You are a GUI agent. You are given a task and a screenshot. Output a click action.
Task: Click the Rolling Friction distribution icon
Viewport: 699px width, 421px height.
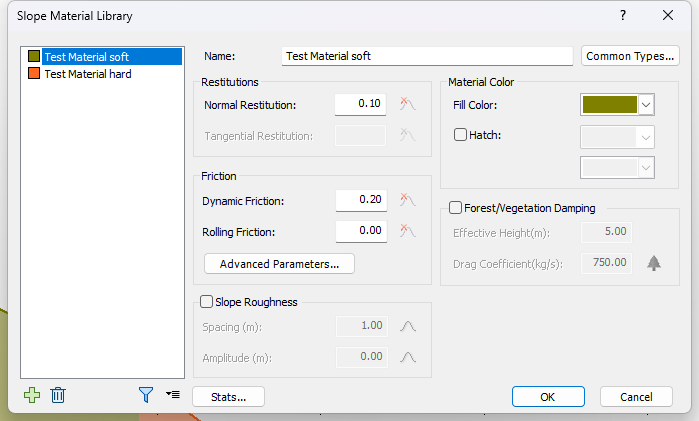[407, 231]
